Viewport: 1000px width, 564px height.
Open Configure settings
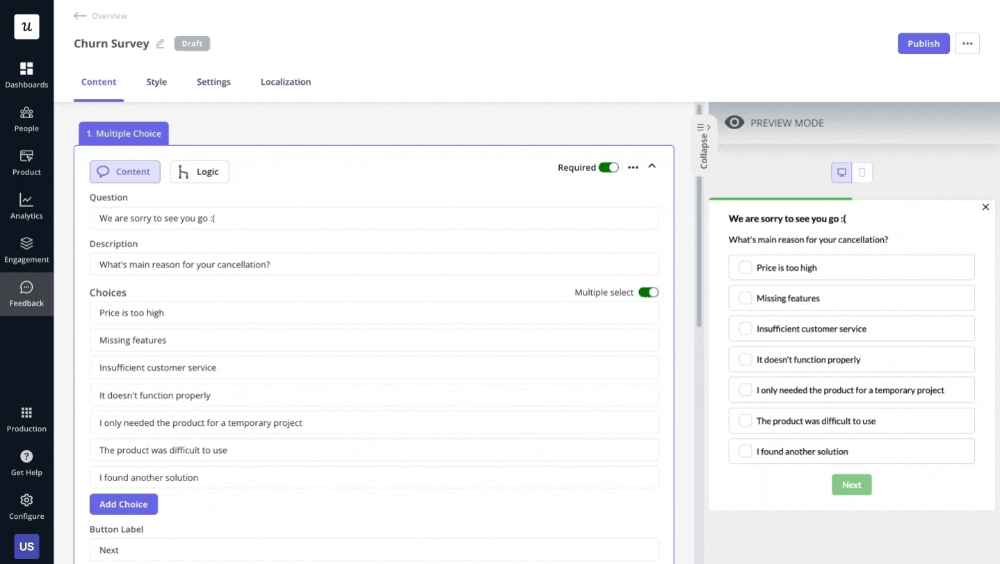(x=26, y=507)
